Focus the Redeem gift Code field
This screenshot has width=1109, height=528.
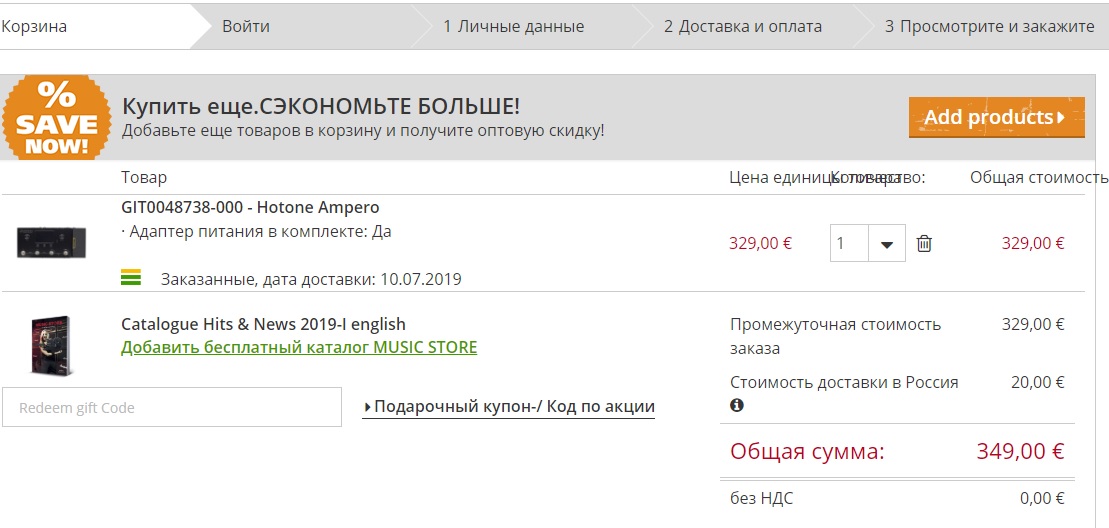172,407
